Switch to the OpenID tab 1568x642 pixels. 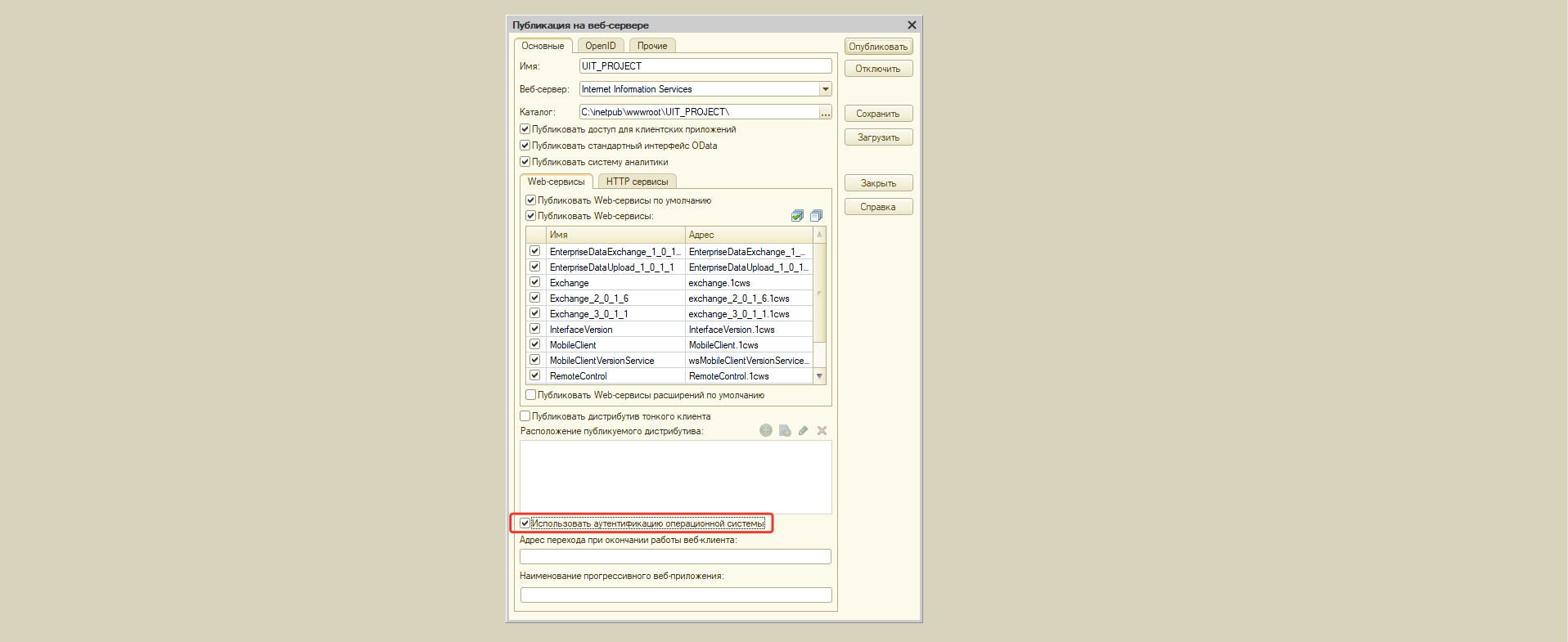[600, 46]
